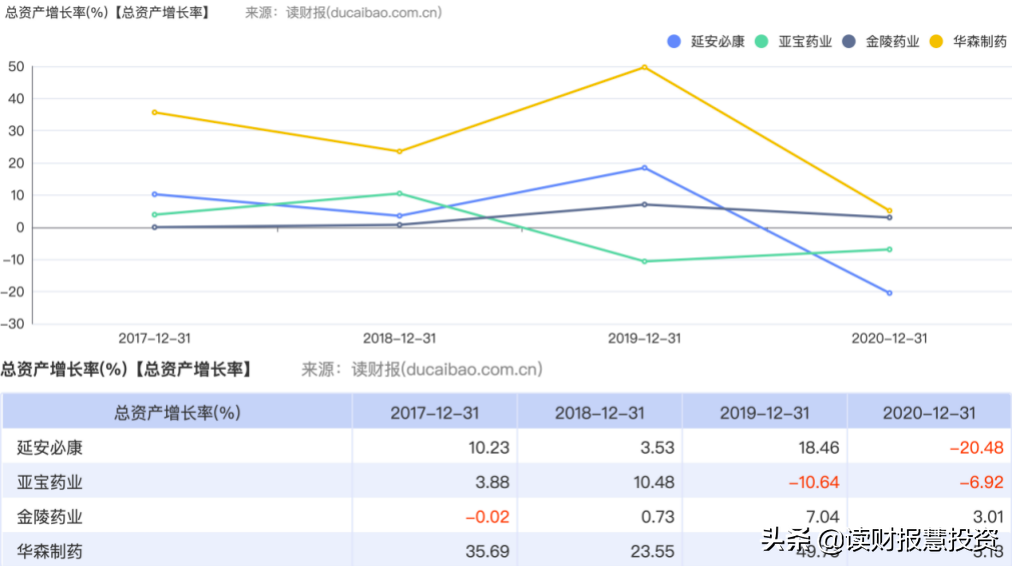1016x570 pixels.
Task: Click red table value -10.64
Action: pyautogui.click(x=813, y=483)
